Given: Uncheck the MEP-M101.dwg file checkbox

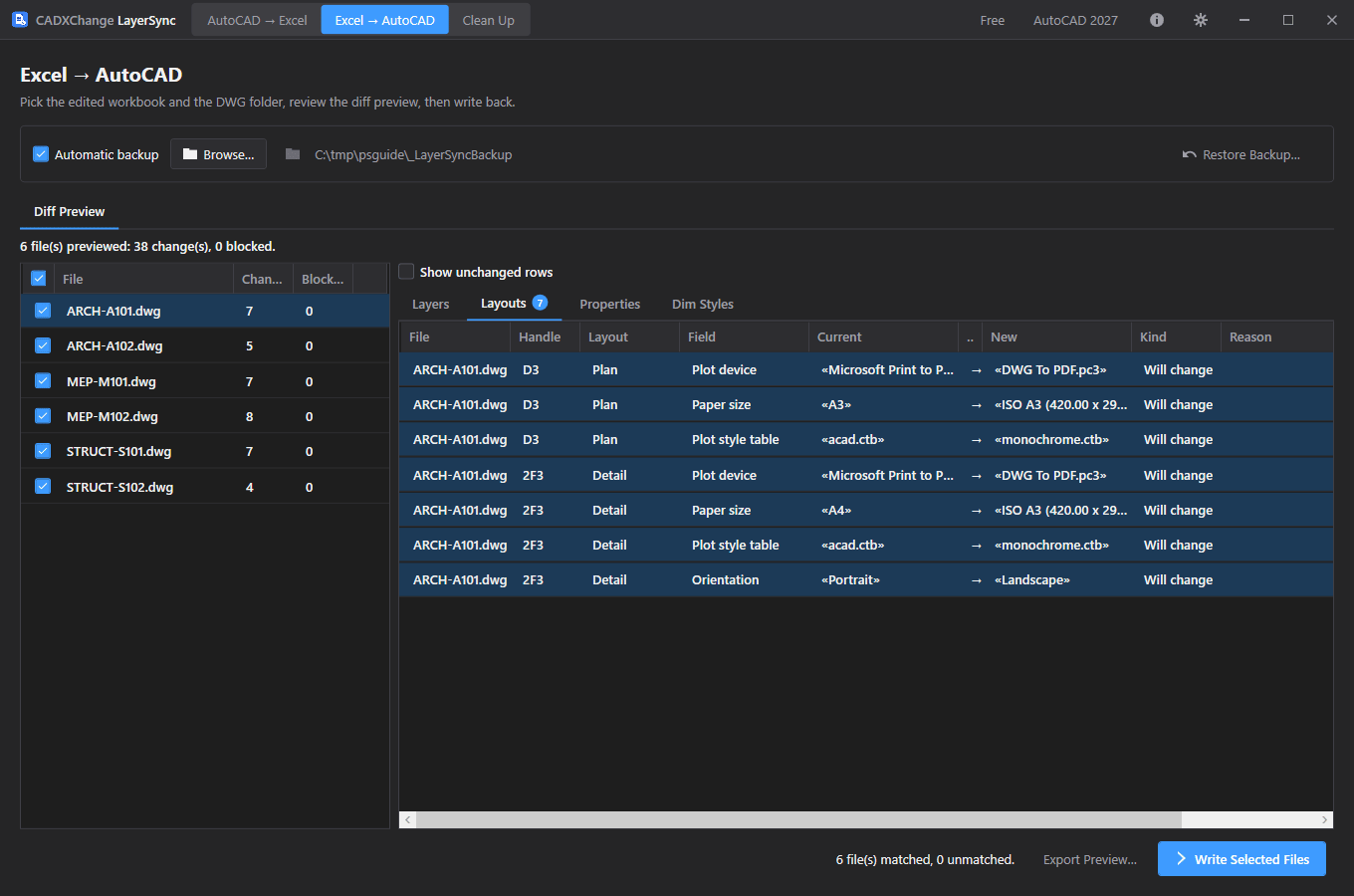Looking at the screenshot, I should 43,381.
